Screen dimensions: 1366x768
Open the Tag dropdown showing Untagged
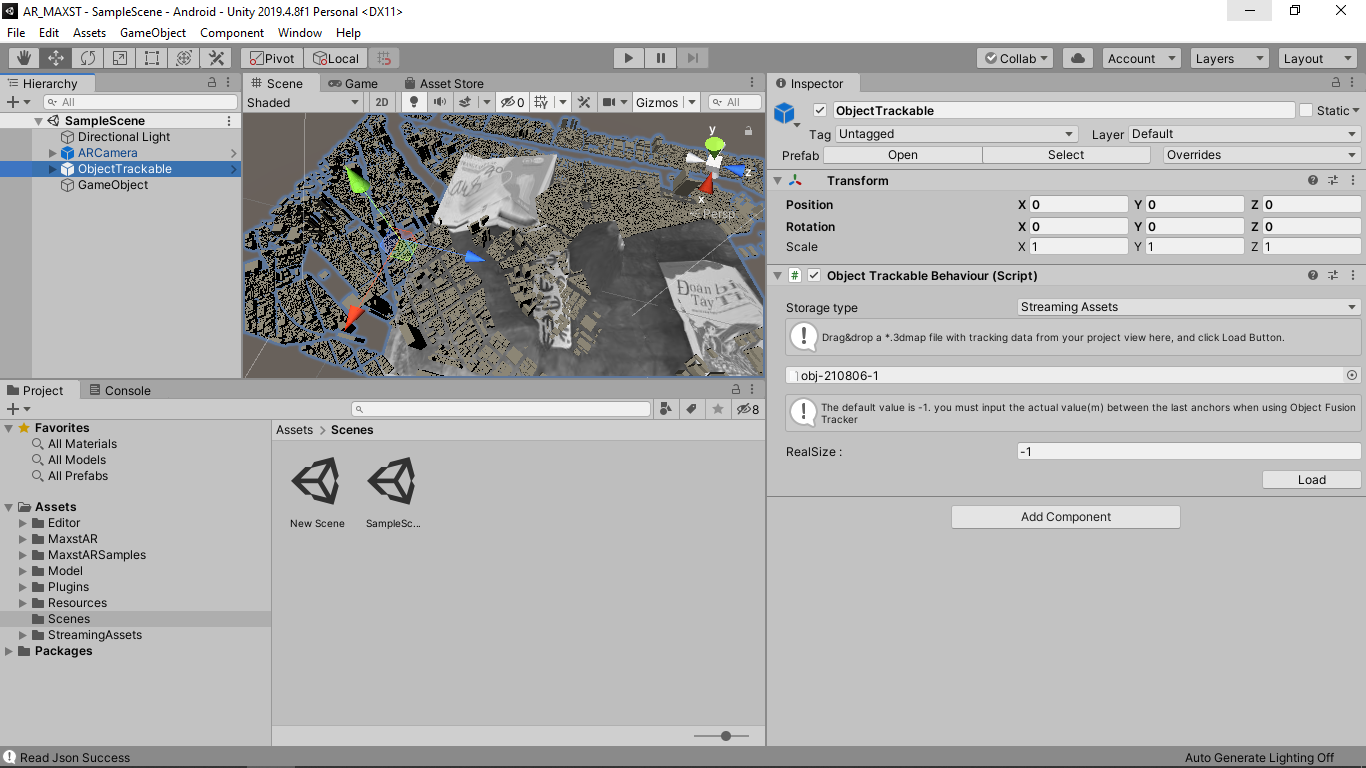[x=957, y=134]
